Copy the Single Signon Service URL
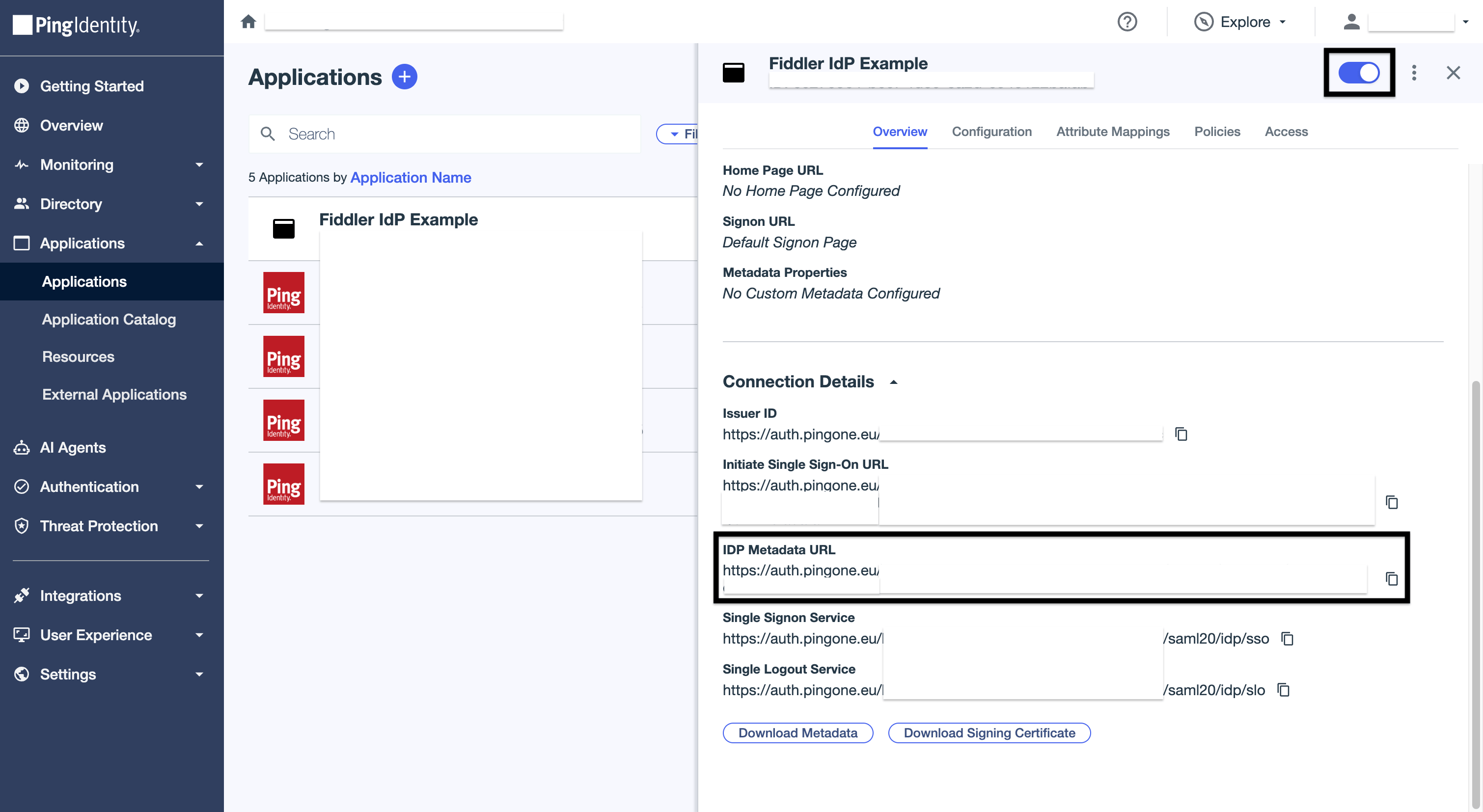 [x=1287, y=639]
